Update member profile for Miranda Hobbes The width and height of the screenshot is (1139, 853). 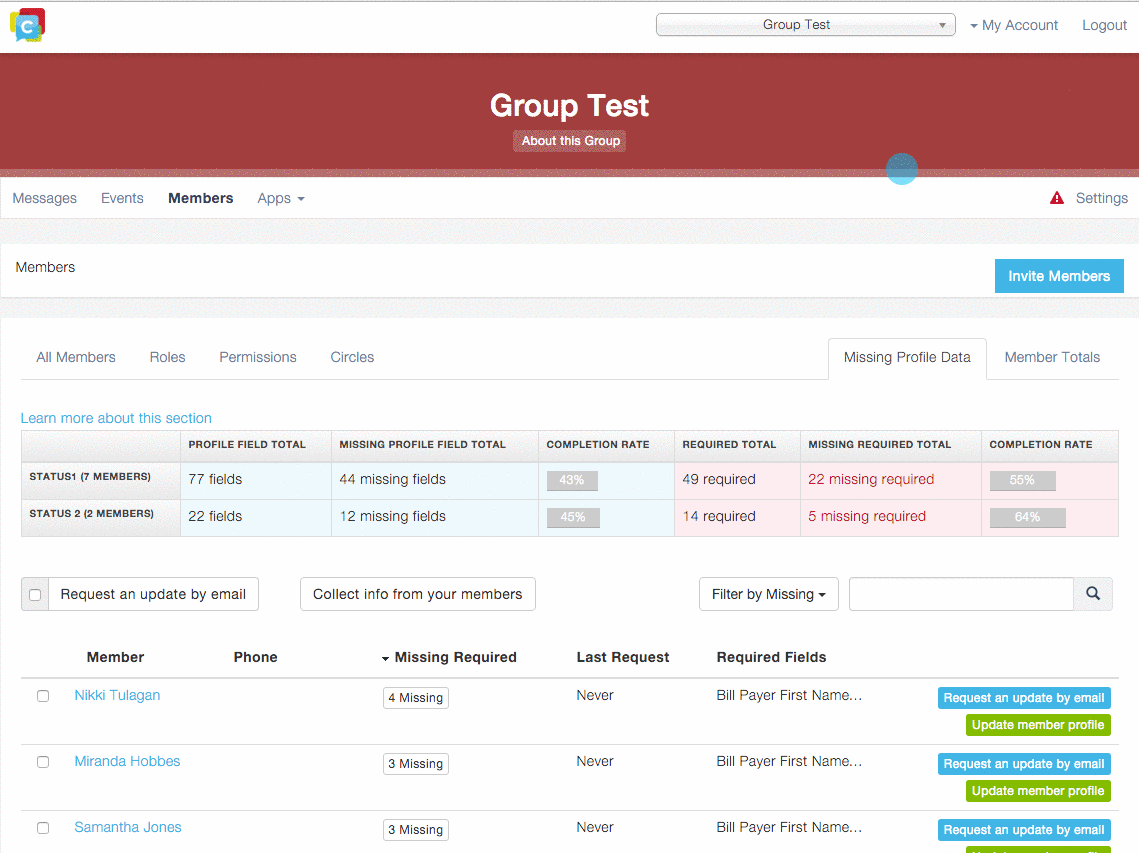pyautogui.click(x=1038, y=791)
